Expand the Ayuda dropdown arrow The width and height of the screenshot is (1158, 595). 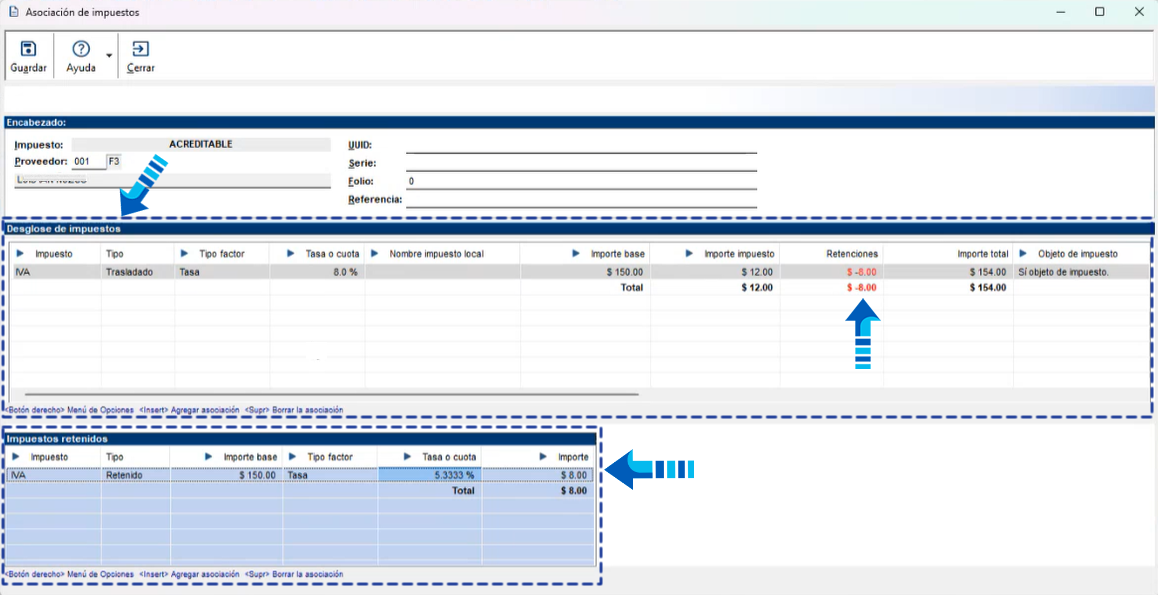108,57
